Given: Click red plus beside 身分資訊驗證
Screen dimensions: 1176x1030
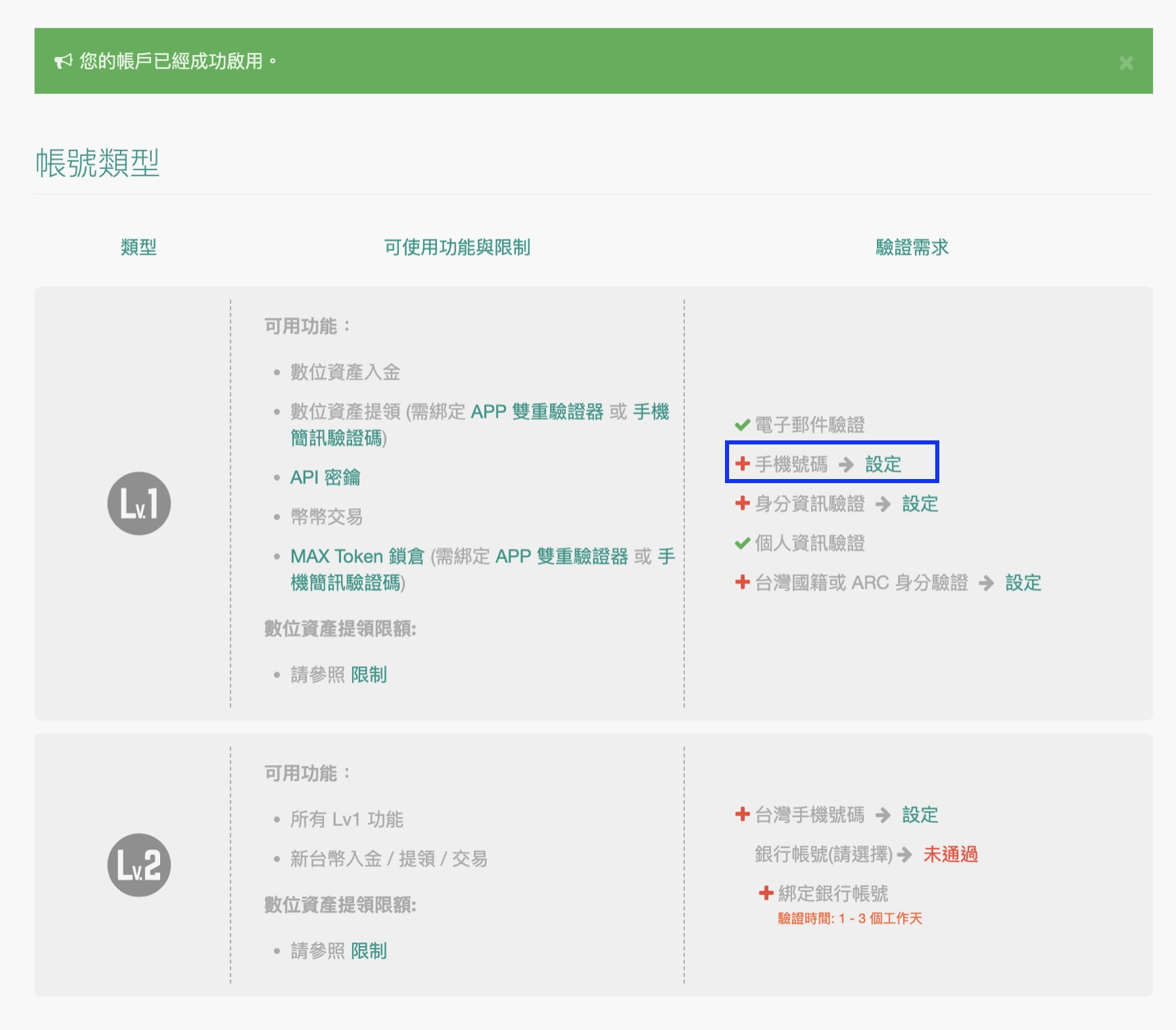Looking at the screenshot, I should tap(742, 503).
